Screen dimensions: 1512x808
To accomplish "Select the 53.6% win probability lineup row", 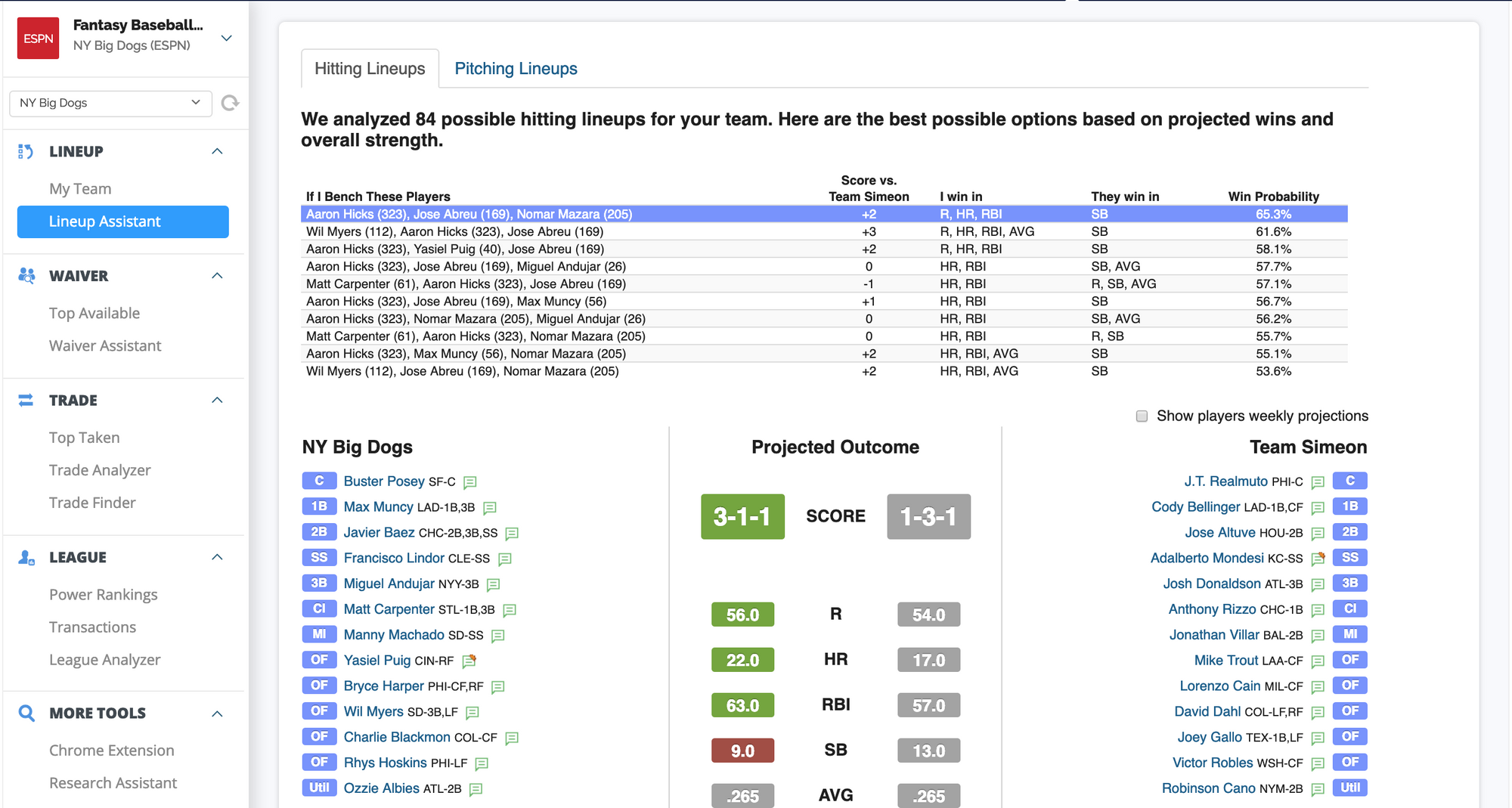I will tap(824, 371).
